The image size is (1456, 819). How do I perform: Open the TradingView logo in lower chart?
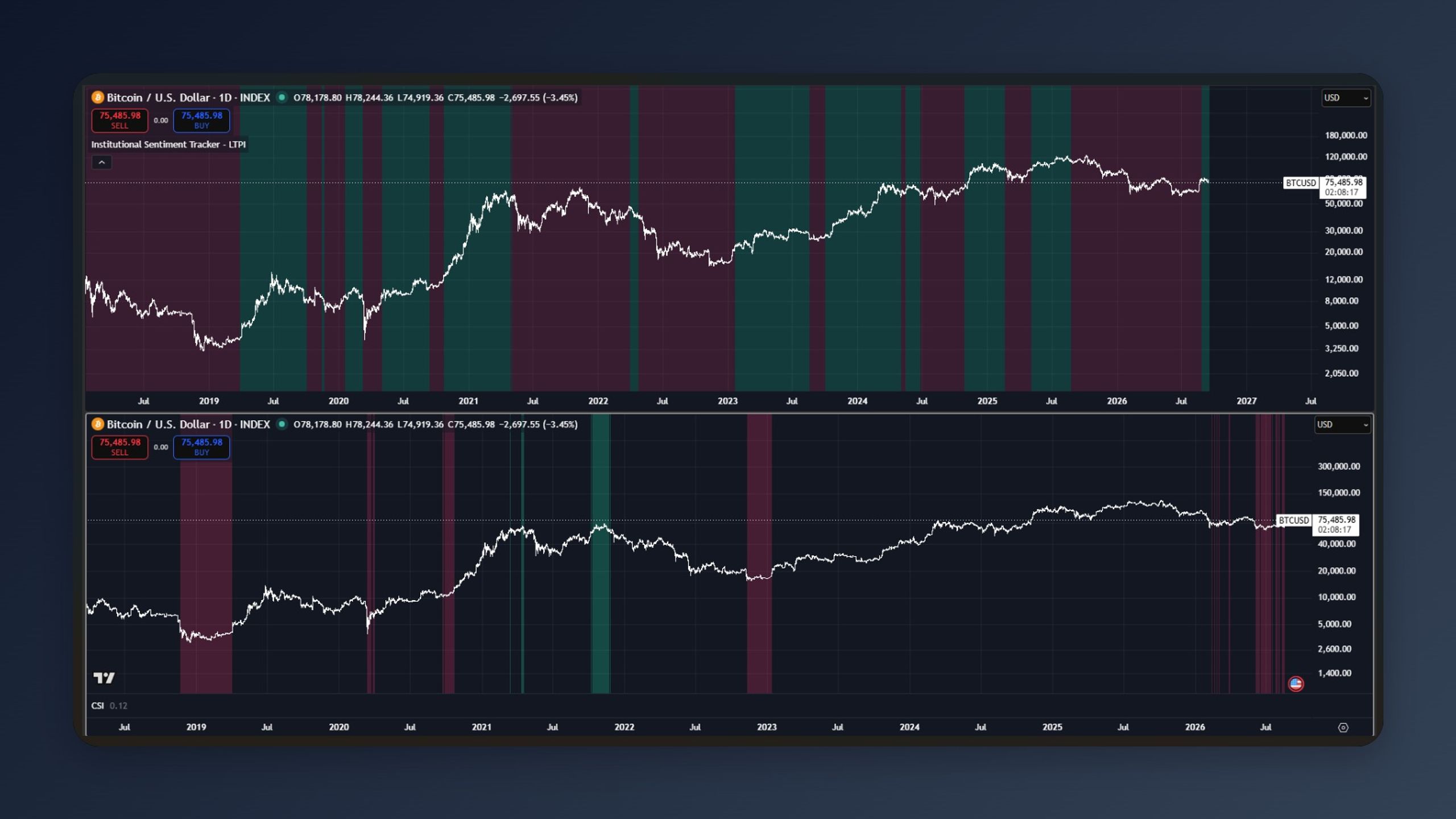[104, 677]
